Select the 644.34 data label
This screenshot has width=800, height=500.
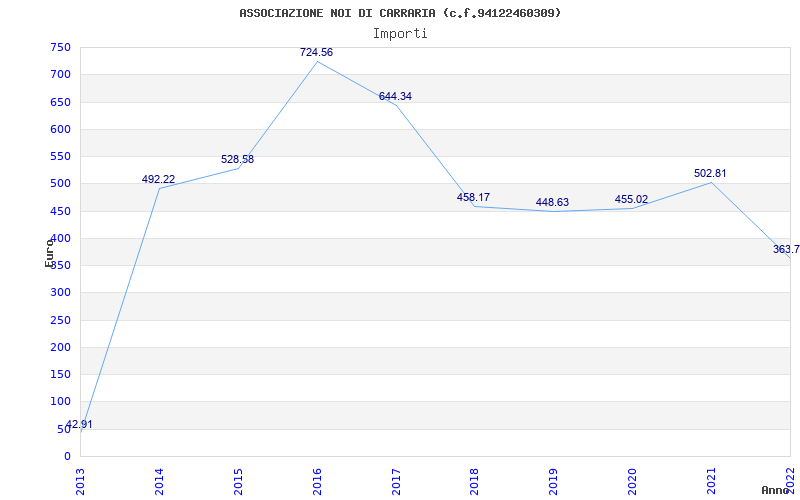pos(395,96)
